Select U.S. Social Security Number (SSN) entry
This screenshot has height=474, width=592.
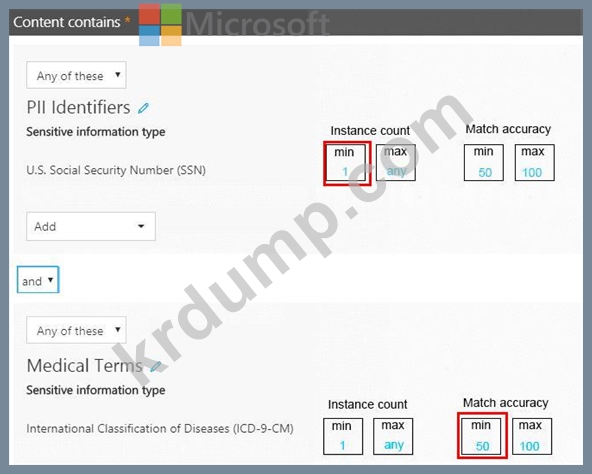[116, 170]
